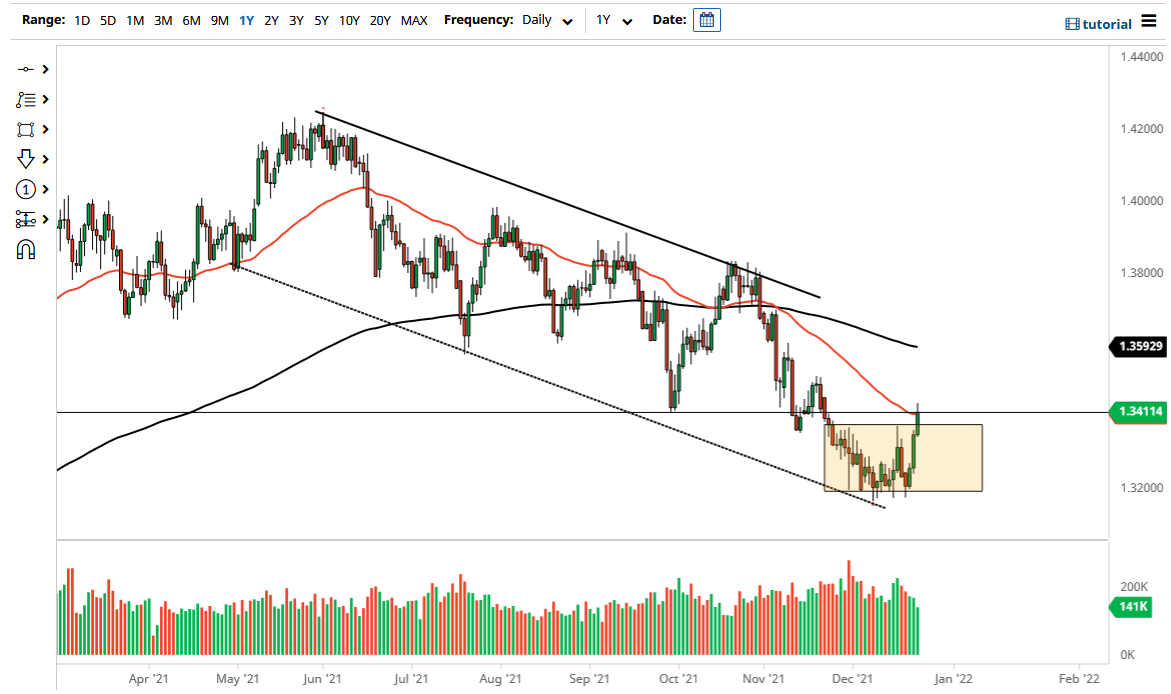Expand the trendline tool options chevron
Image resolution: width=1171 pixels, height=694 pixels.
point(44,69)
